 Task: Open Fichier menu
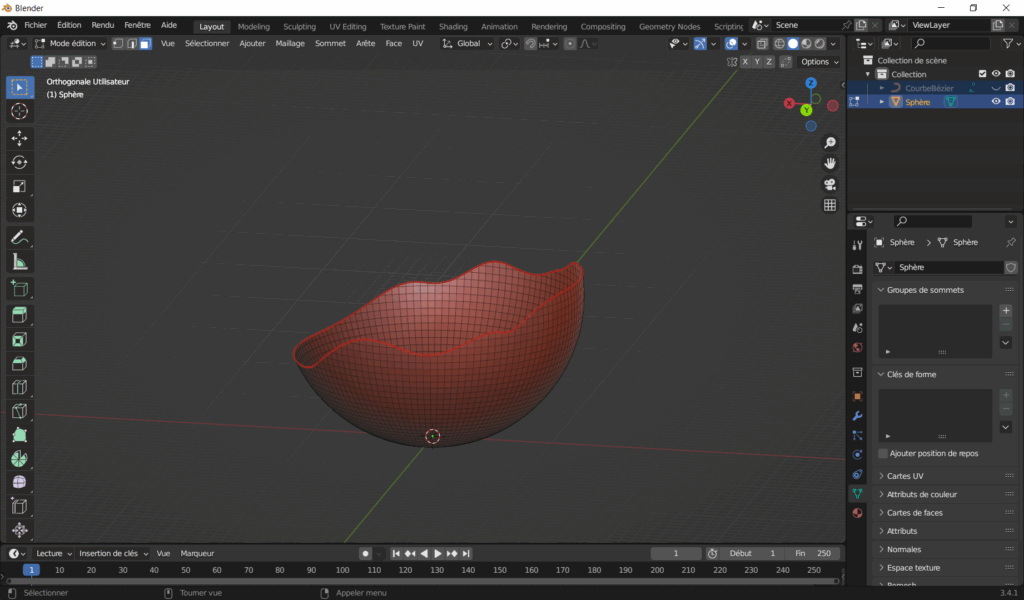tap(35, 25)
